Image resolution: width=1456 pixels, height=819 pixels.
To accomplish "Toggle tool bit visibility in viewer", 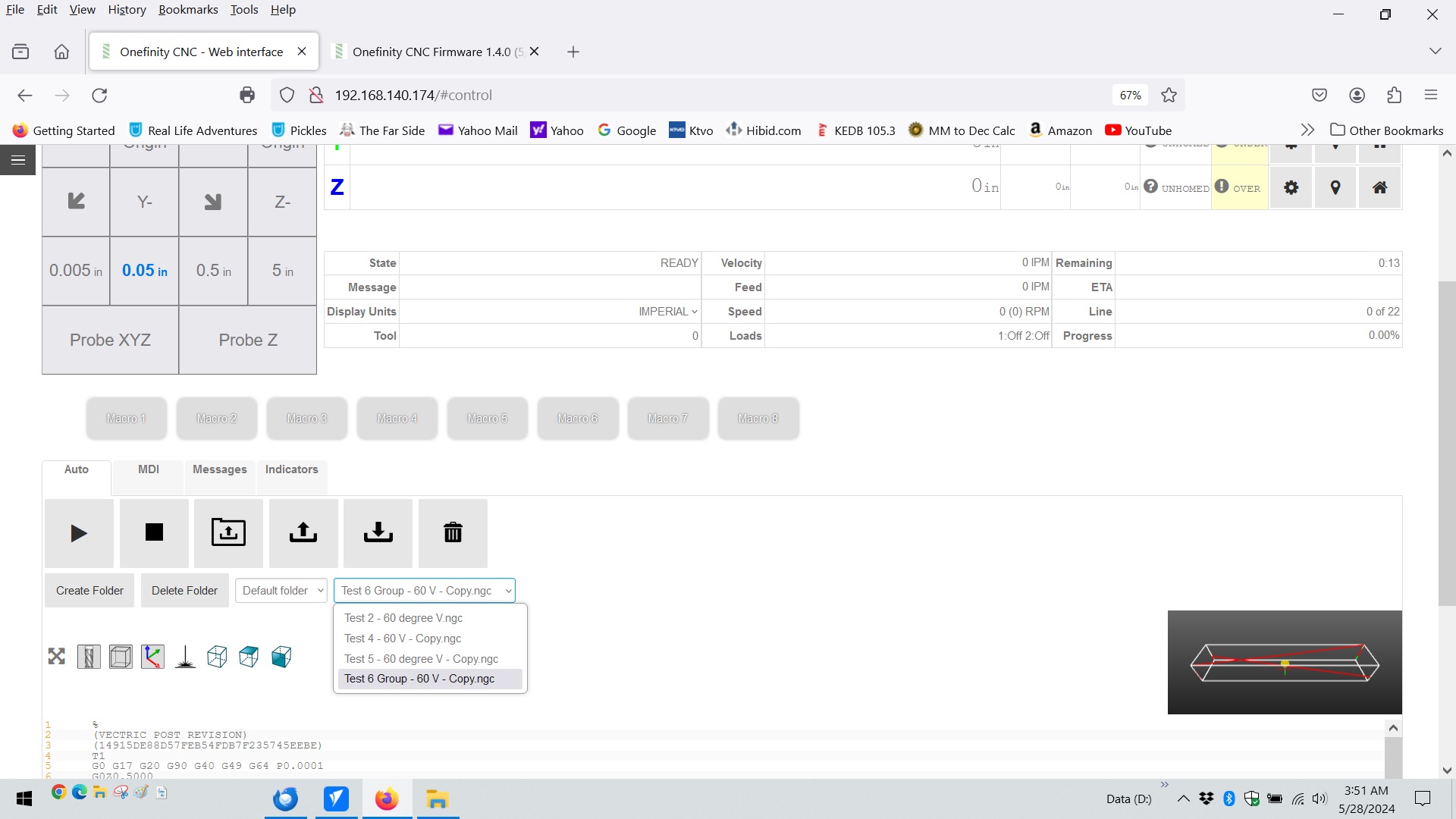I will 89,657.
